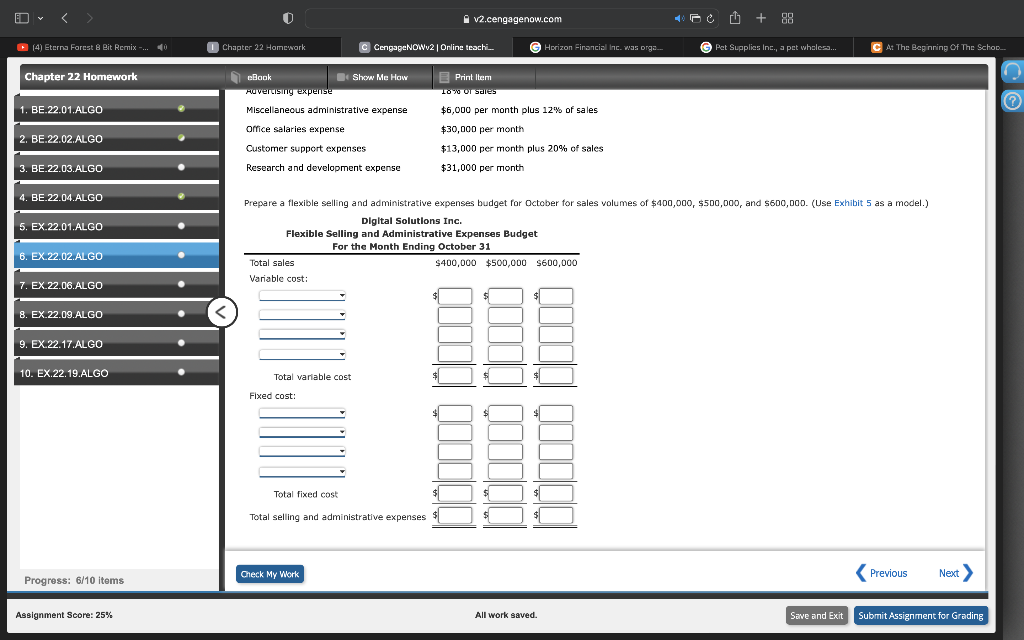This screenshot has width=1024, height=640.
Task: Click first variable cost field under $400,000
Action: pyautogui.click(x=455, y=296)
